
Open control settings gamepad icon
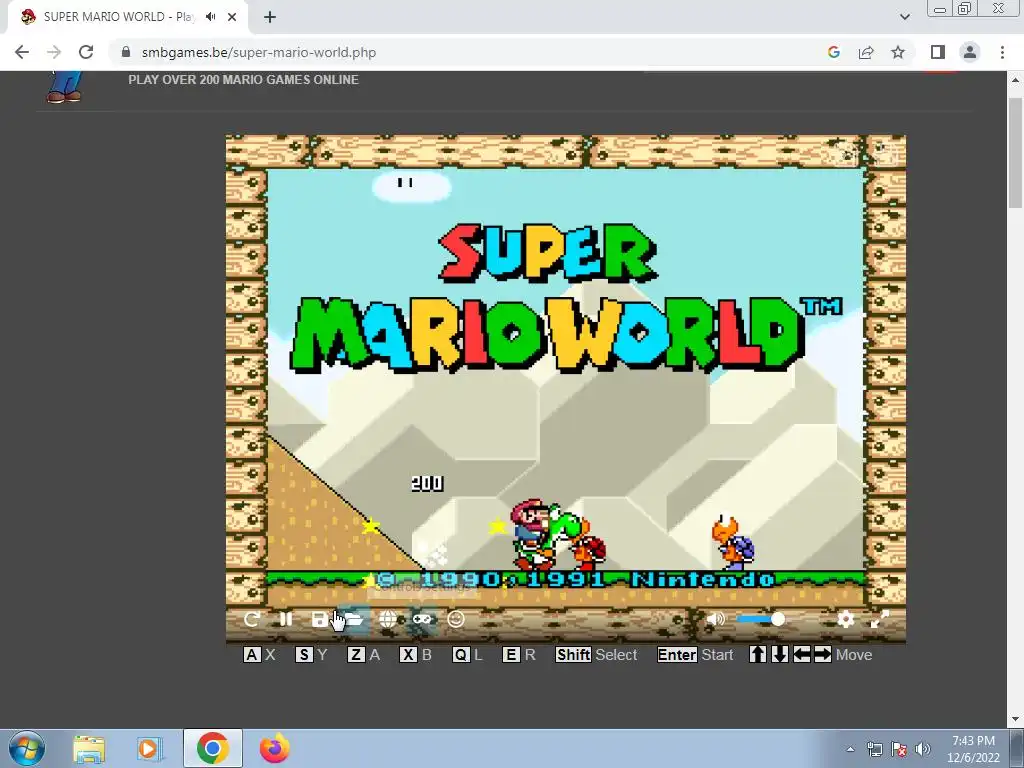[x=422, y=619]
